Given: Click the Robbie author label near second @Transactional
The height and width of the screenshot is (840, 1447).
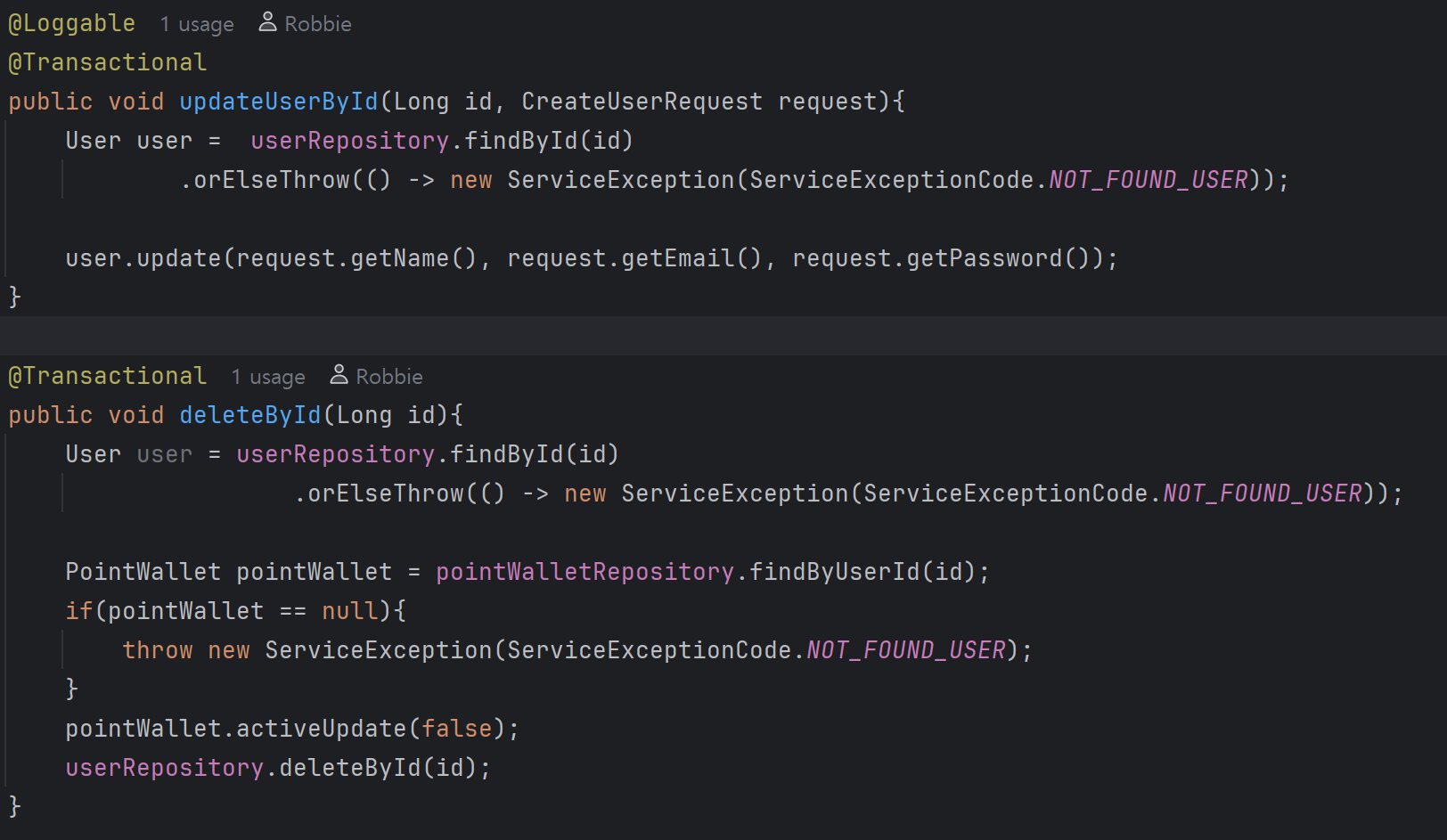Looking at the screenshot, I should pos(389,377).
